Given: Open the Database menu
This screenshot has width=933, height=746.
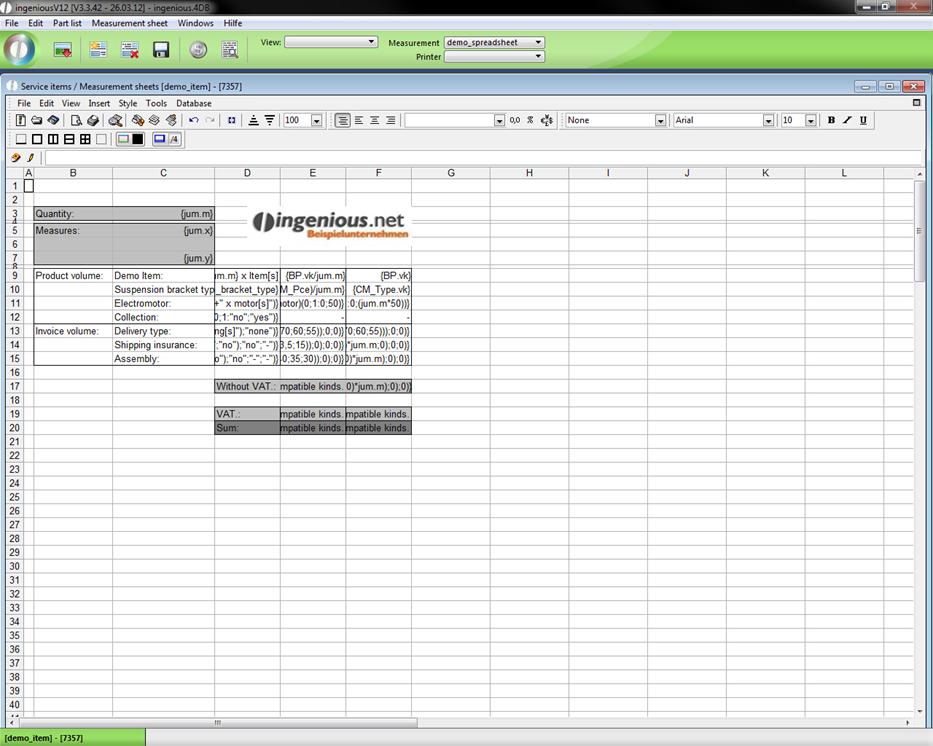Looking at the screenshot, I should click(193, 103).
